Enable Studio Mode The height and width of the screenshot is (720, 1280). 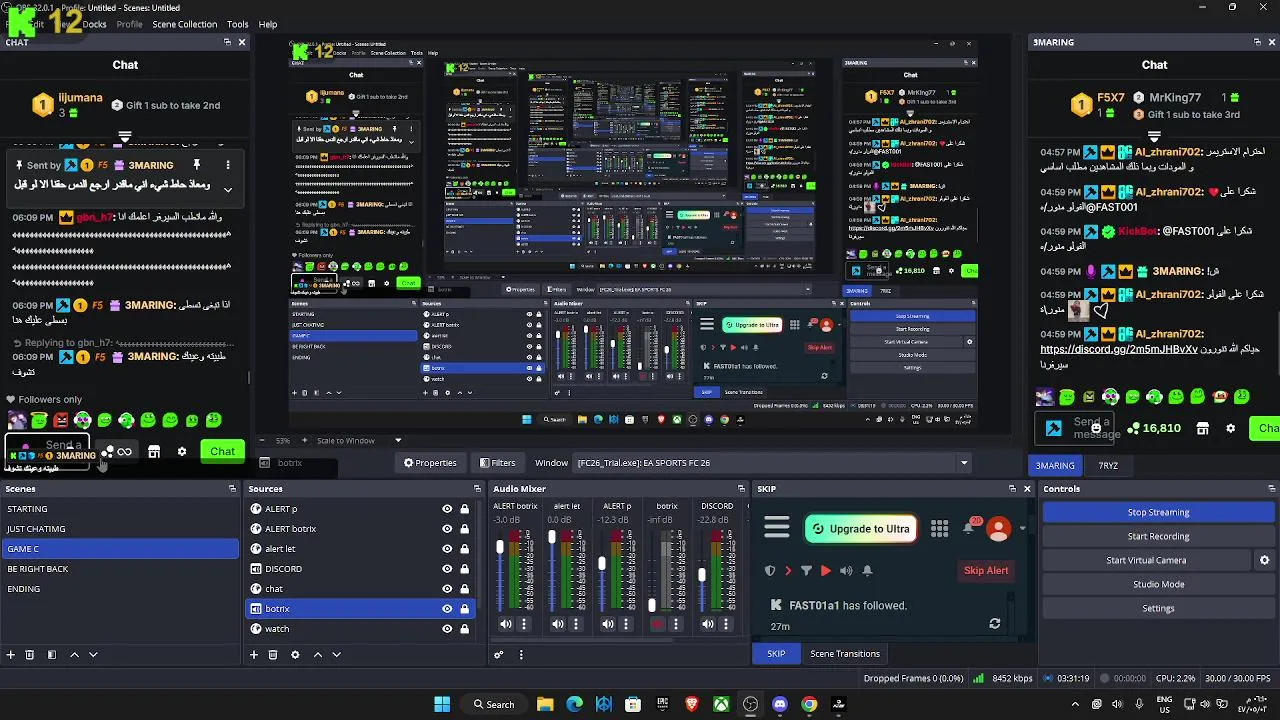1158,584
